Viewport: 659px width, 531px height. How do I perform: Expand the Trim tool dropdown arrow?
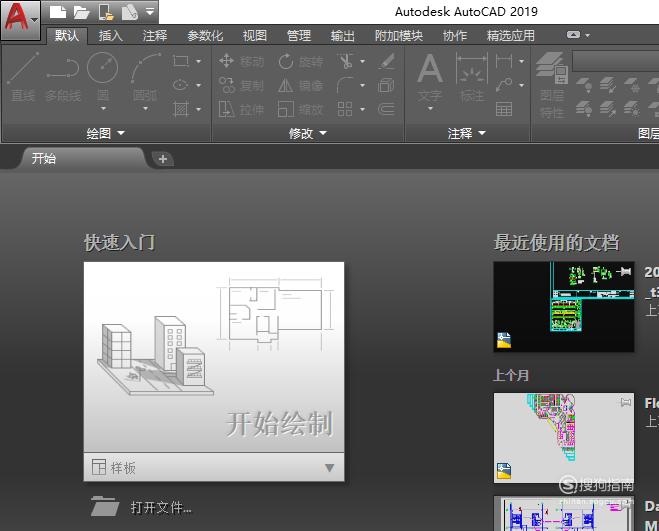click(x=363, y=61)
